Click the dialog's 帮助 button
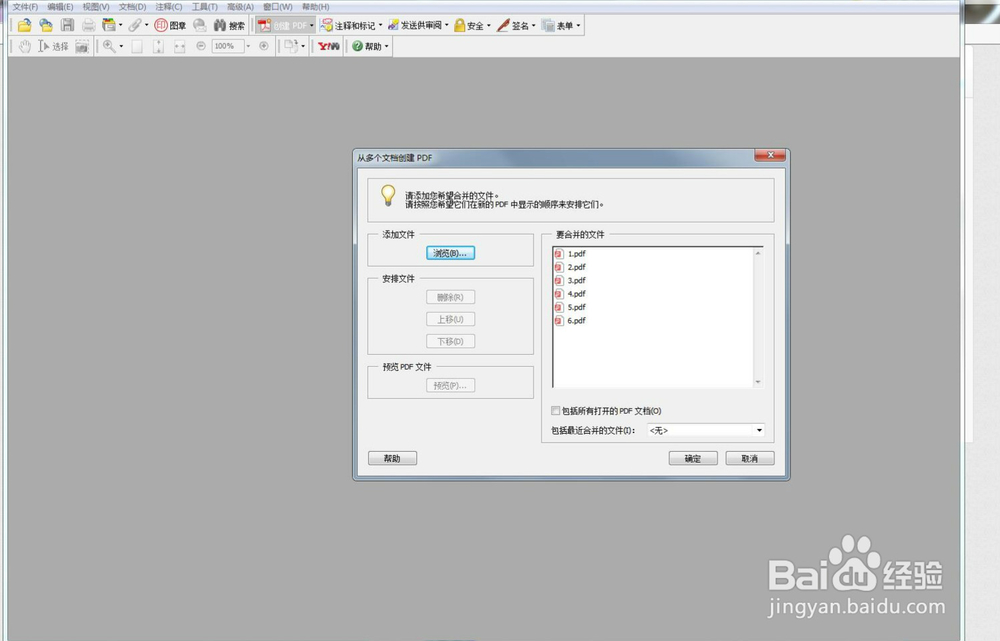 tap(392, 458)
